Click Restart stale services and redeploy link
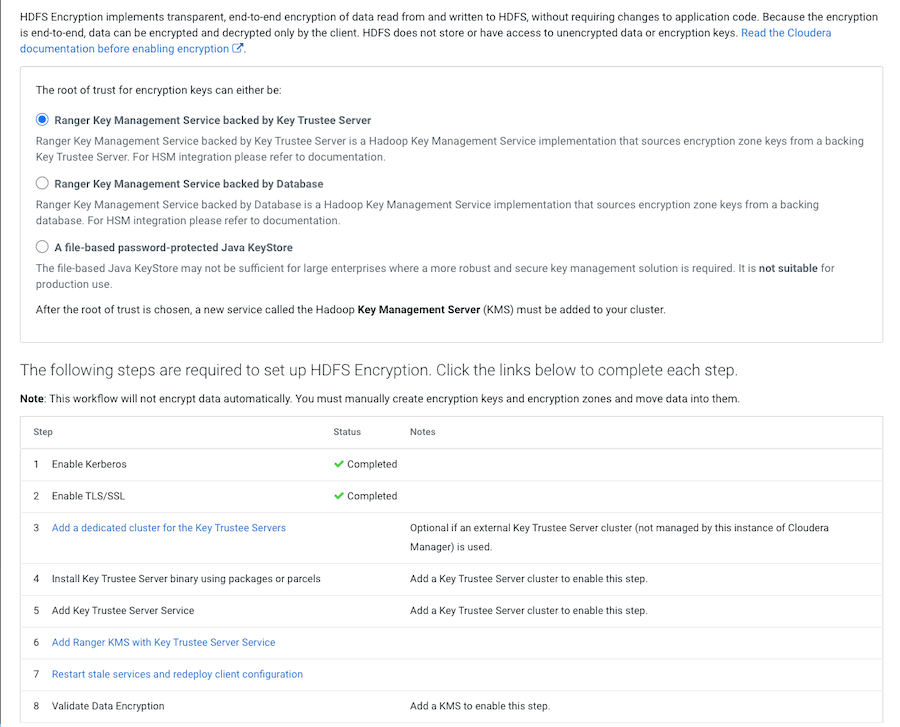Screen dimensions: 900x727 (177, 674)
